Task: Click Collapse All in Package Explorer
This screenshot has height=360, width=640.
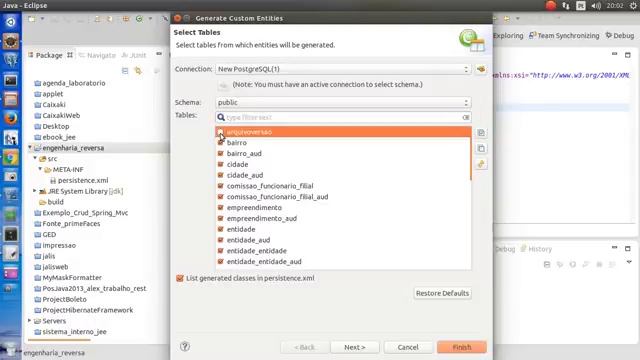Action: point(125,71)
